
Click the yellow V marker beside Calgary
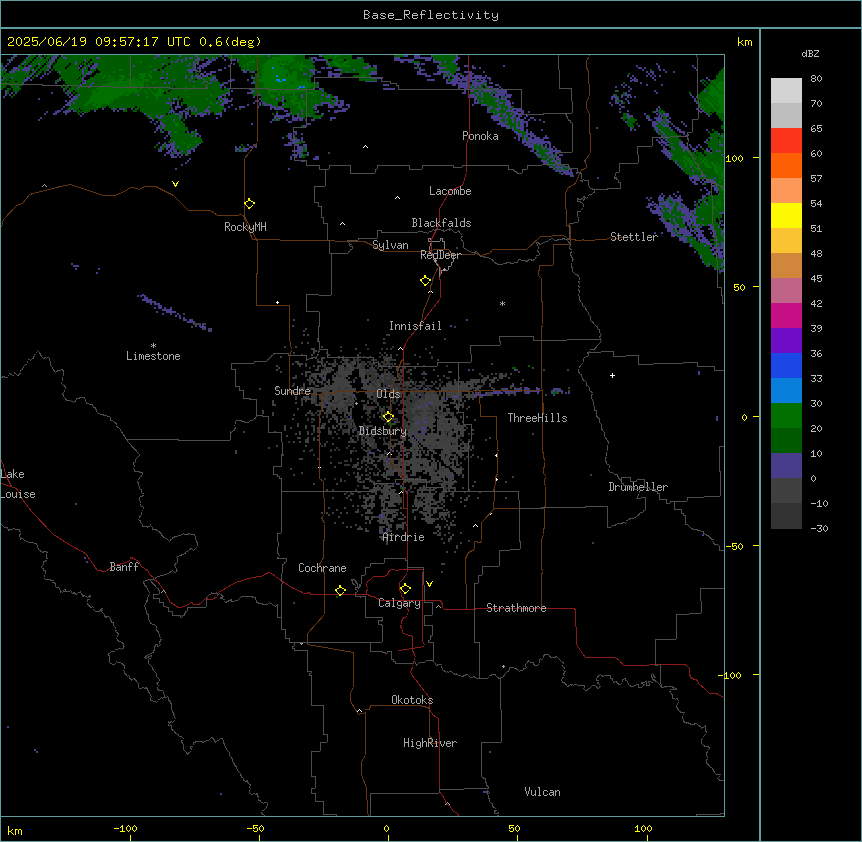pyautogui.click(x=429, y=584)
